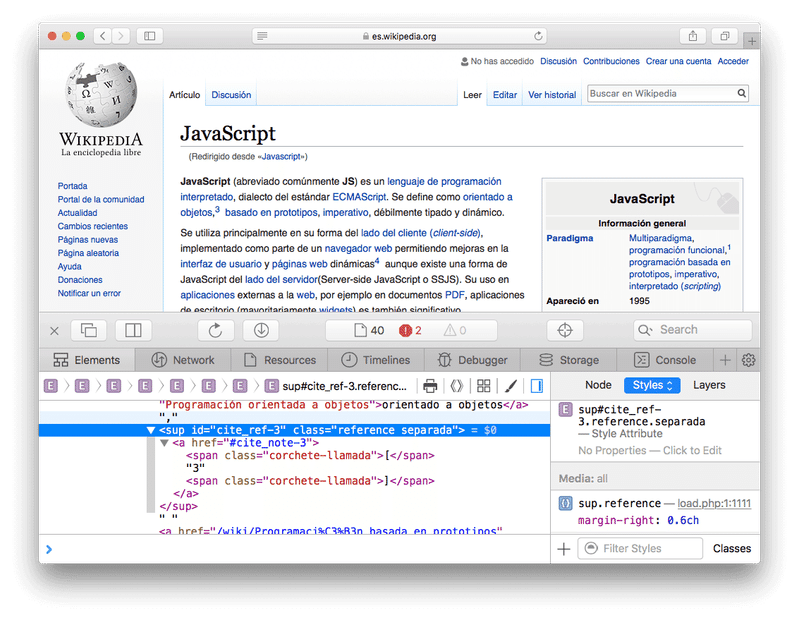Open the Timelines tab
The height and width of the screenshot is (620, 800).
point(376,360)
